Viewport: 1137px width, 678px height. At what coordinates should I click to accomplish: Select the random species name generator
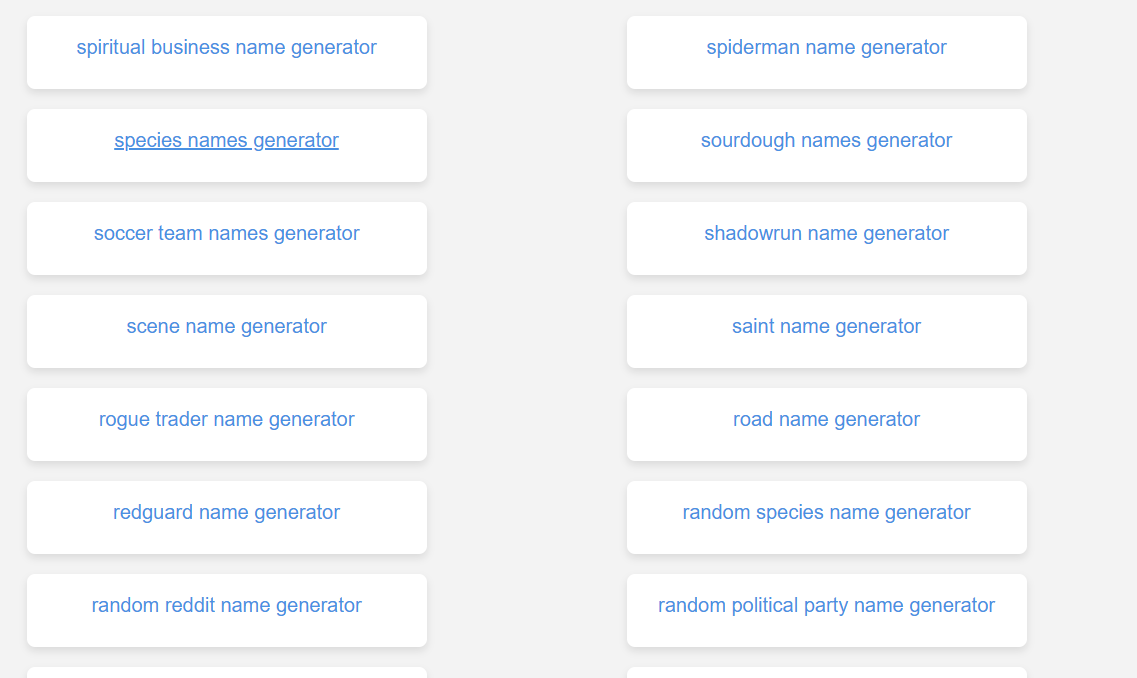tap(826, 512)
